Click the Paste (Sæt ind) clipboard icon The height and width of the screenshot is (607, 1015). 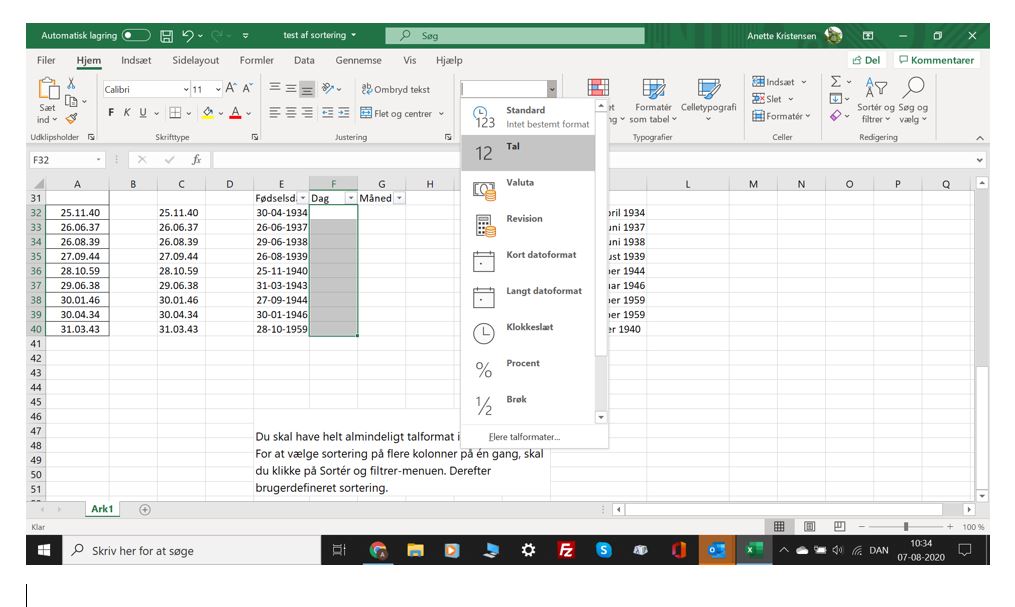(48, 89)
